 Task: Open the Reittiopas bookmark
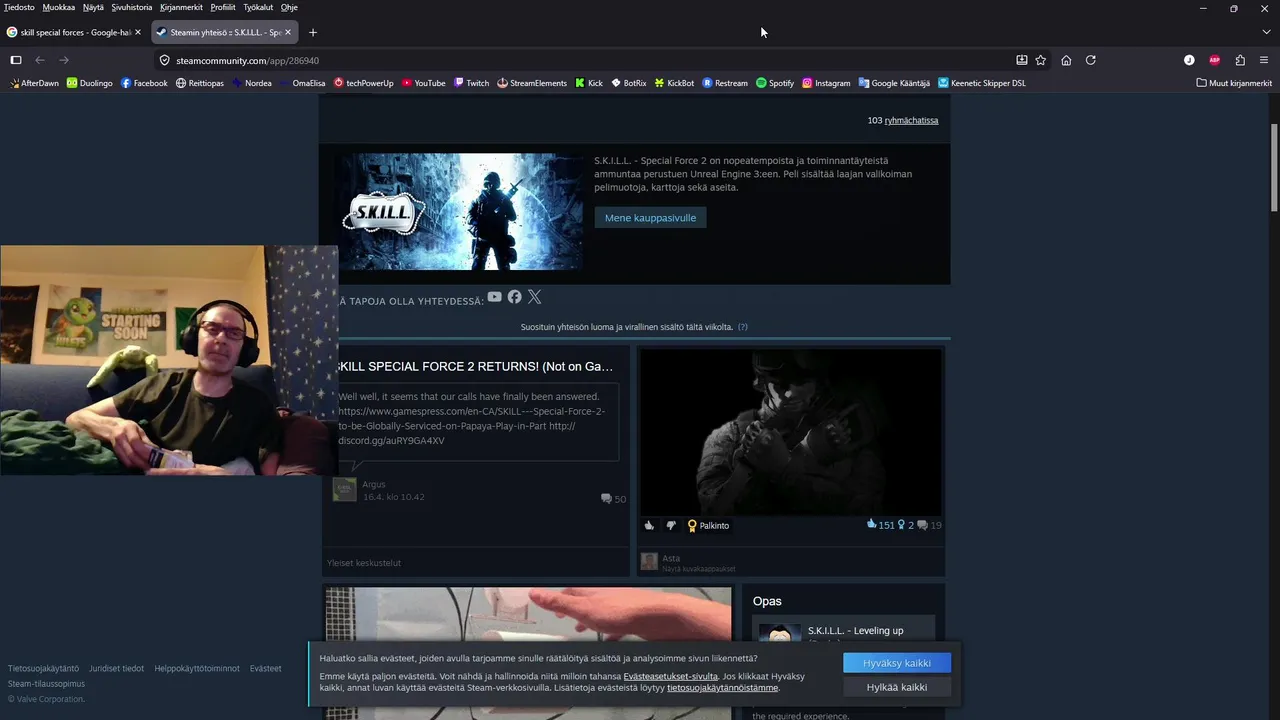coord(200,83)
